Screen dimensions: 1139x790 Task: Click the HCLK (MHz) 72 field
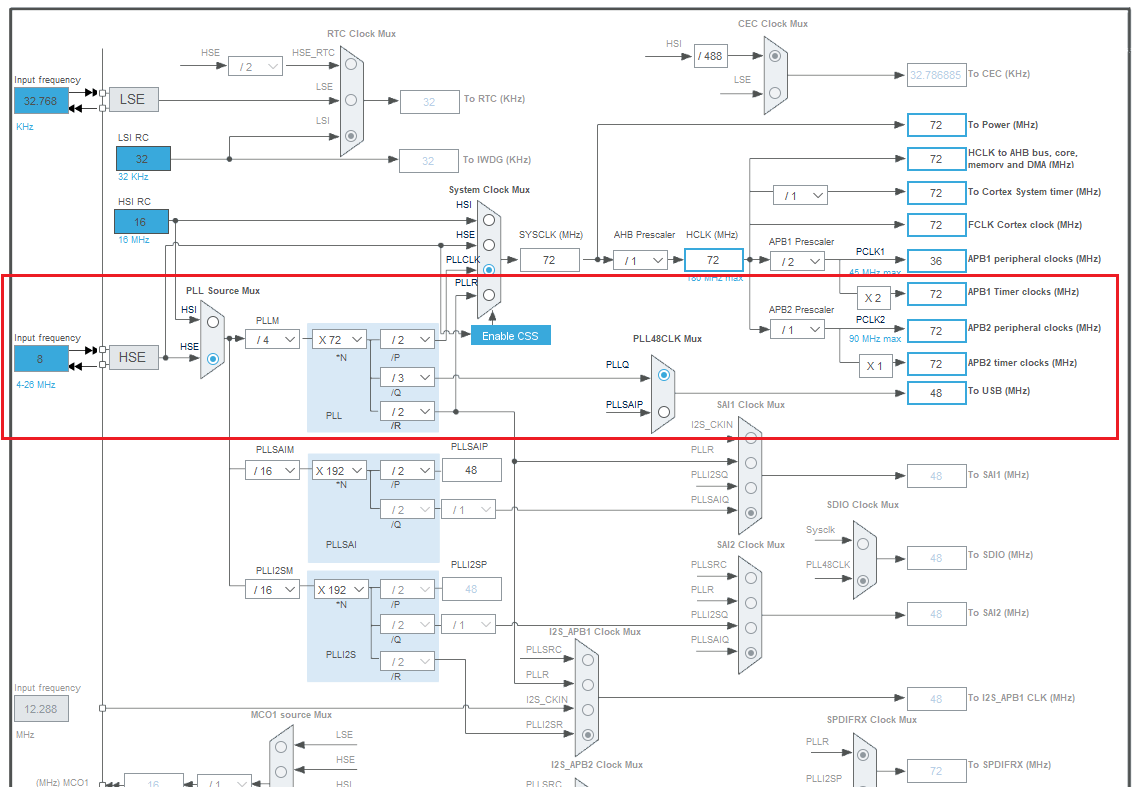click(x=713, y=260)
